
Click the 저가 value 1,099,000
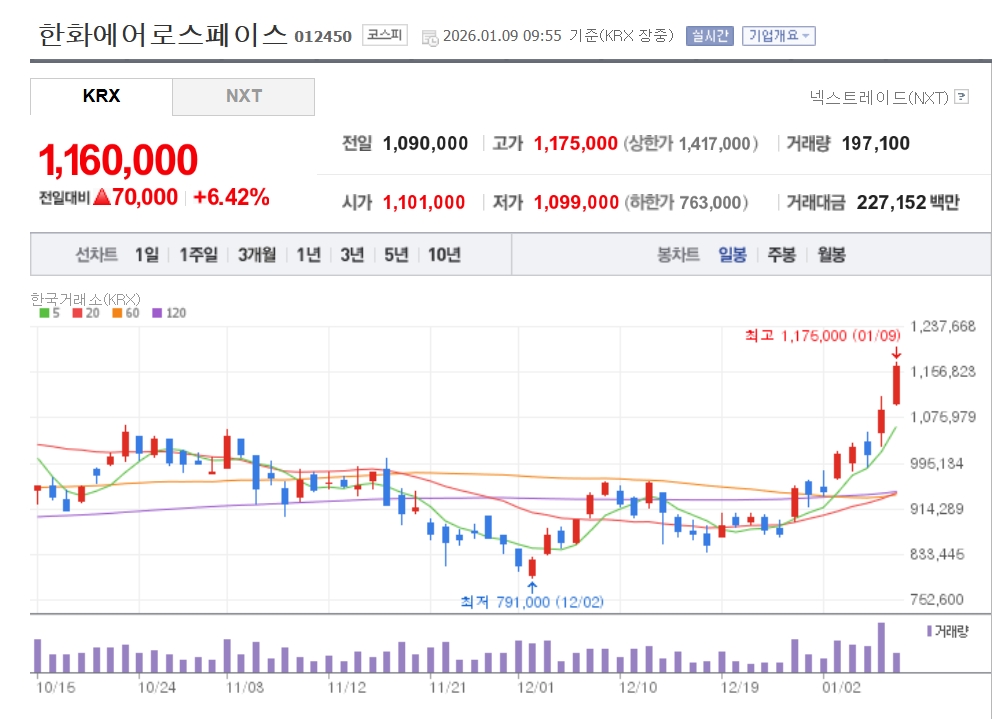pyautogui.click(x=576, y=203)
